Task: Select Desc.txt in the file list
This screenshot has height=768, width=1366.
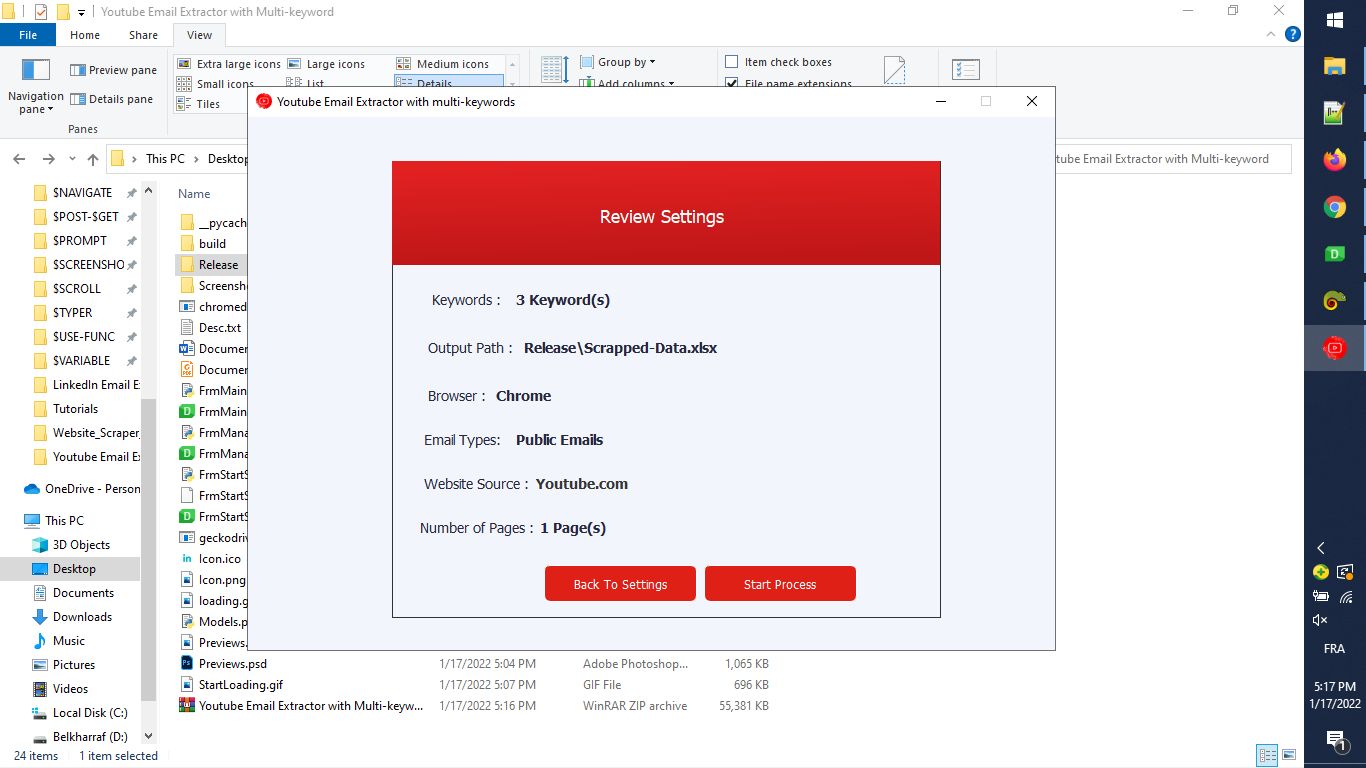Action: (x=219, y=328)
